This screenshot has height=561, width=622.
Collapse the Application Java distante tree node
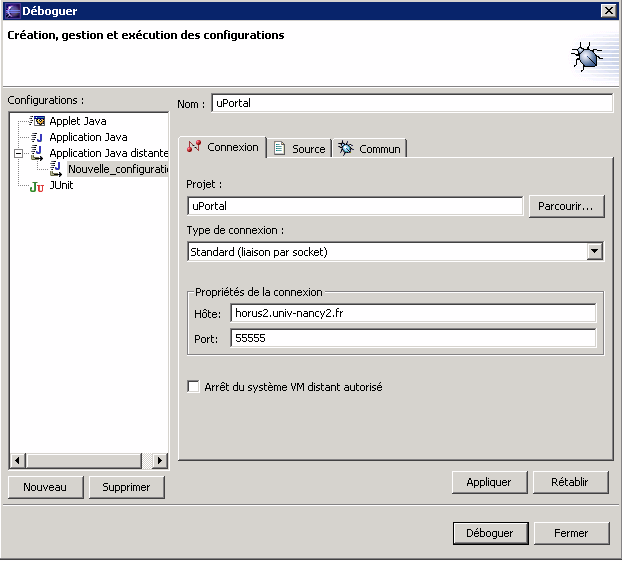[x=17, y=153]
